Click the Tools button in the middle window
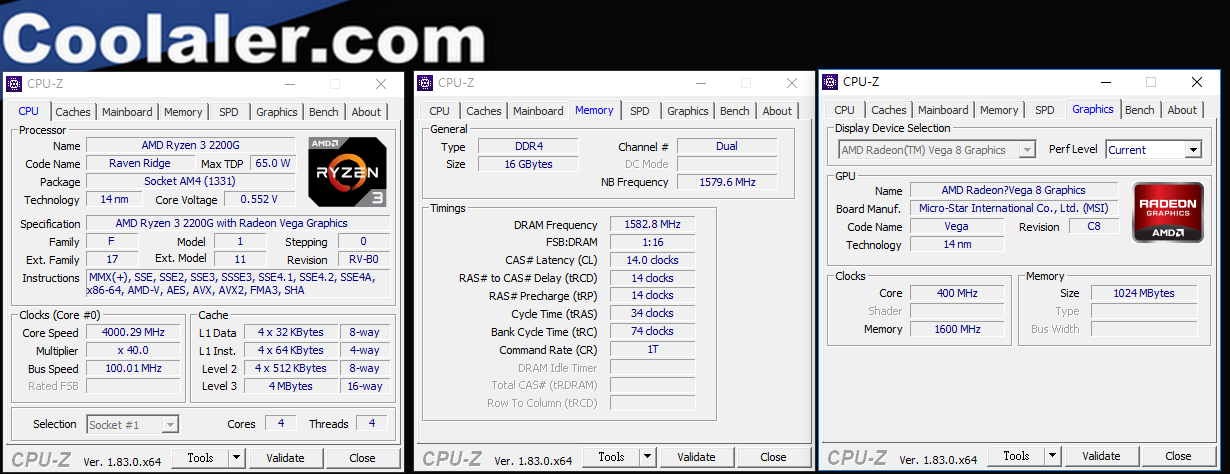This screenshot has width=1230, height=474. 611,457
